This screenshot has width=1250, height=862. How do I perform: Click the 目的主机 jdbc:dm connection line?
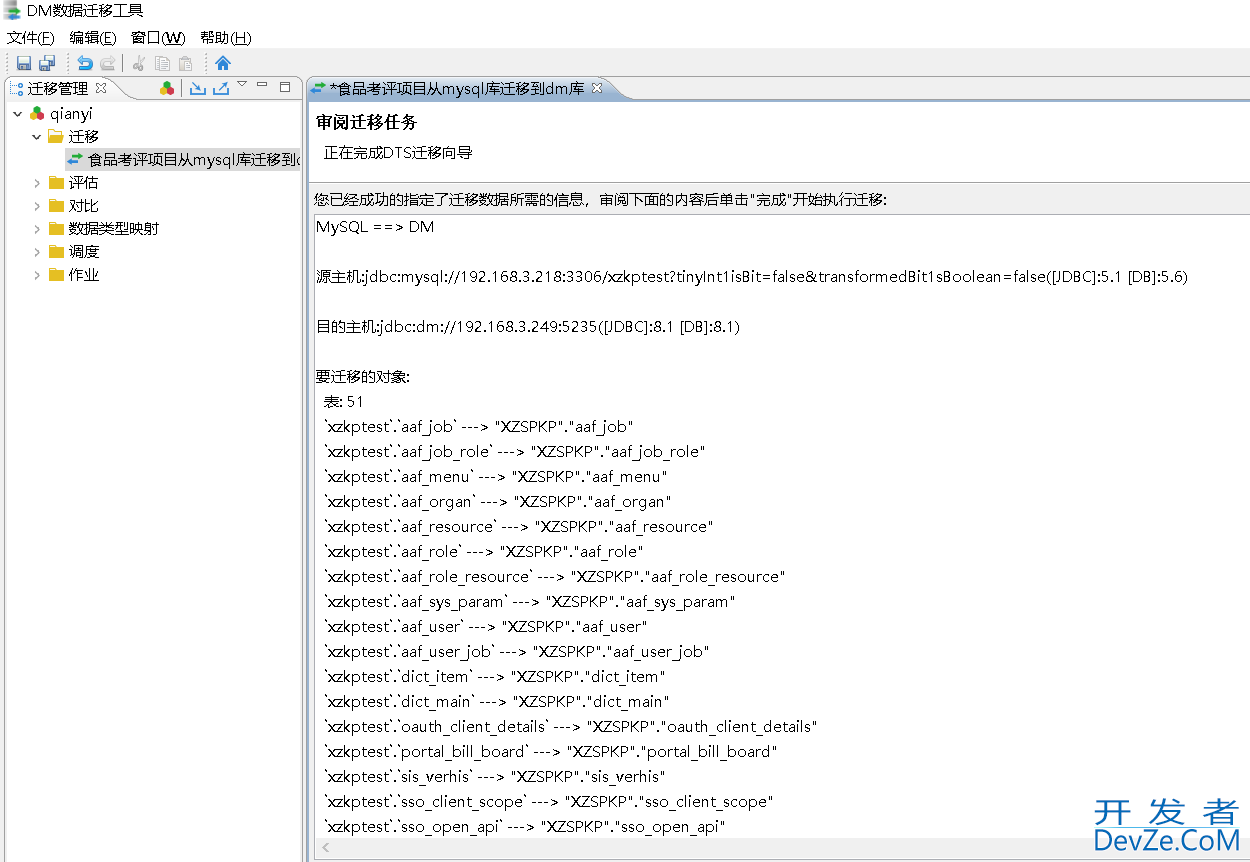tap(528, 327)
